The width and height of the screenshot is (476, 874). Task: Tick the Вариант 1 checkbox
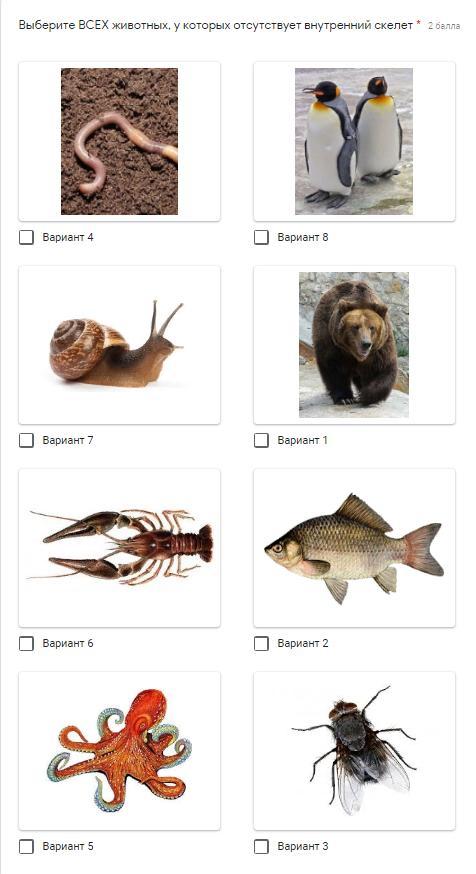pos(261,440)
